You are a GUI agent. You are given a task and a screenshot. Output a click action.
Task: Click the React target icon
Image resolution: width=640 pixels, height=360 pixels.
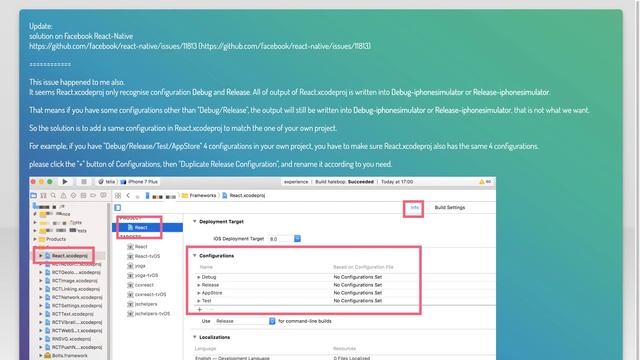point(130,247)
